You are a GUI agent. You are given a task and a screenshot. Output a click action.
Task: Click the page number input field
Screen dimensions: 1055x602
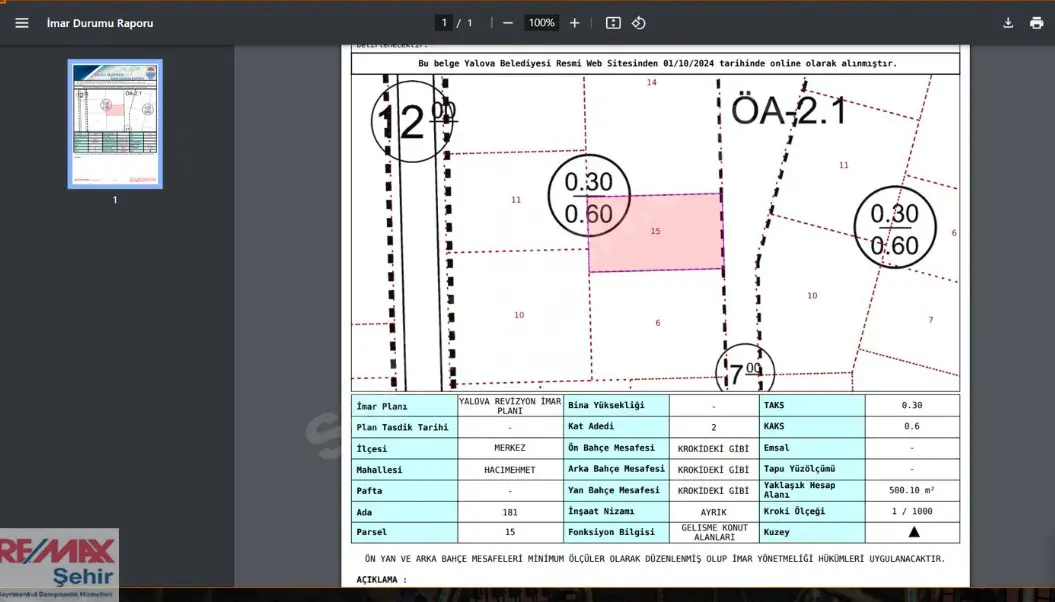[443, 23]
